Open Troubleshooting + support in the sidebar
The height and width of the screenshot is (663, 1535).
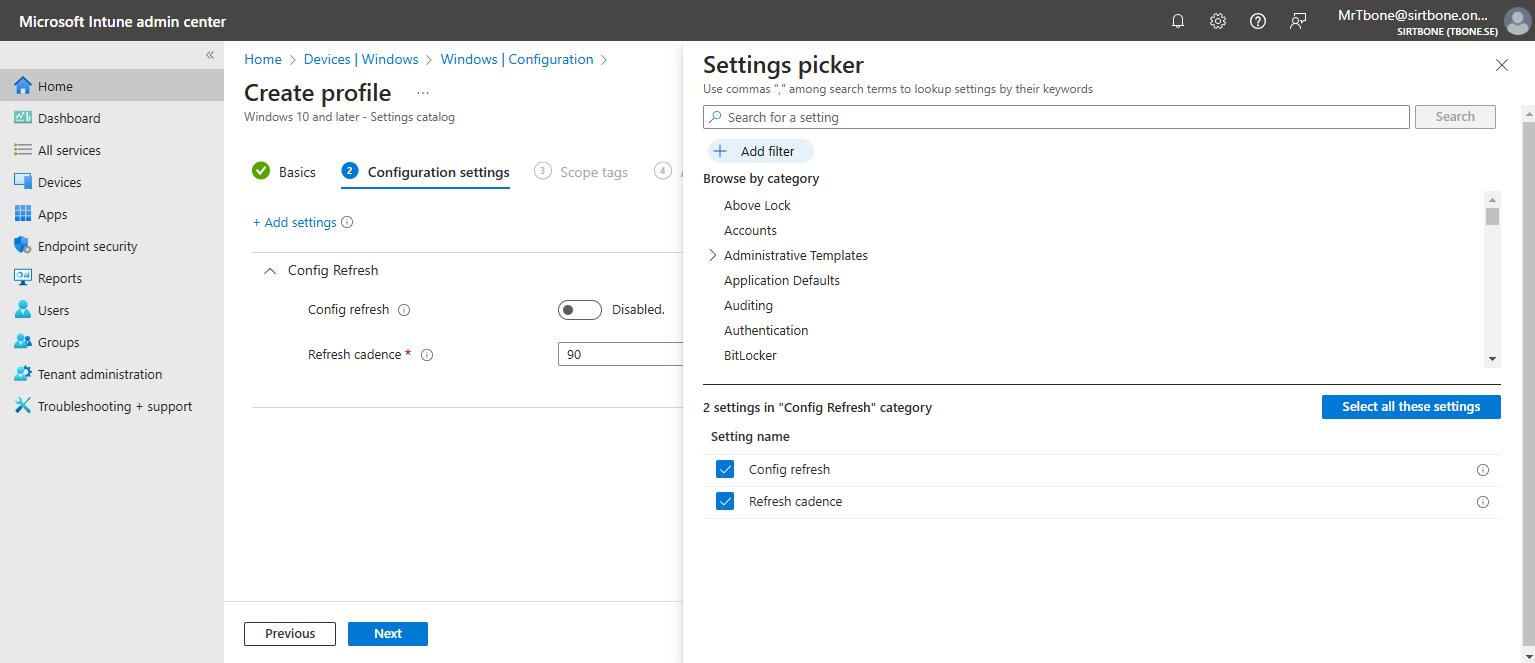coord(114,406)
